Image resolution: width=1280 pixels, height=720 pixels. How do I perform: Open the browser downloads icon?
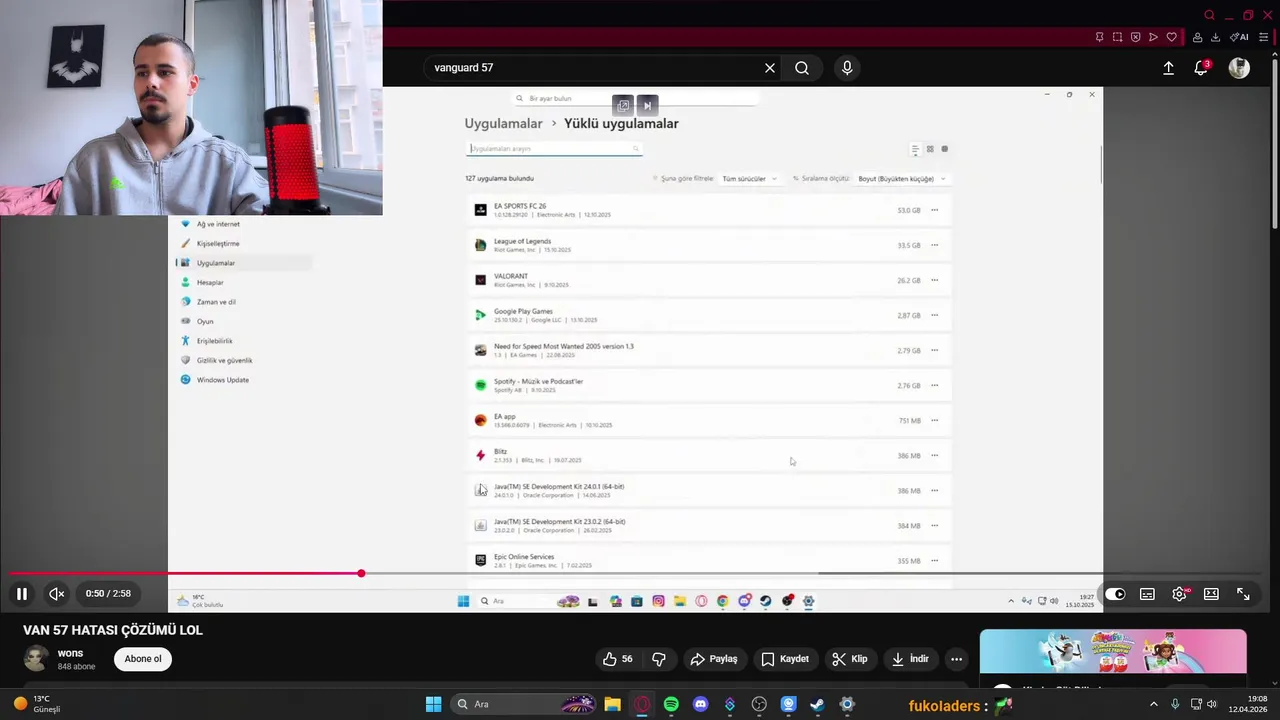coord(1215,37)
